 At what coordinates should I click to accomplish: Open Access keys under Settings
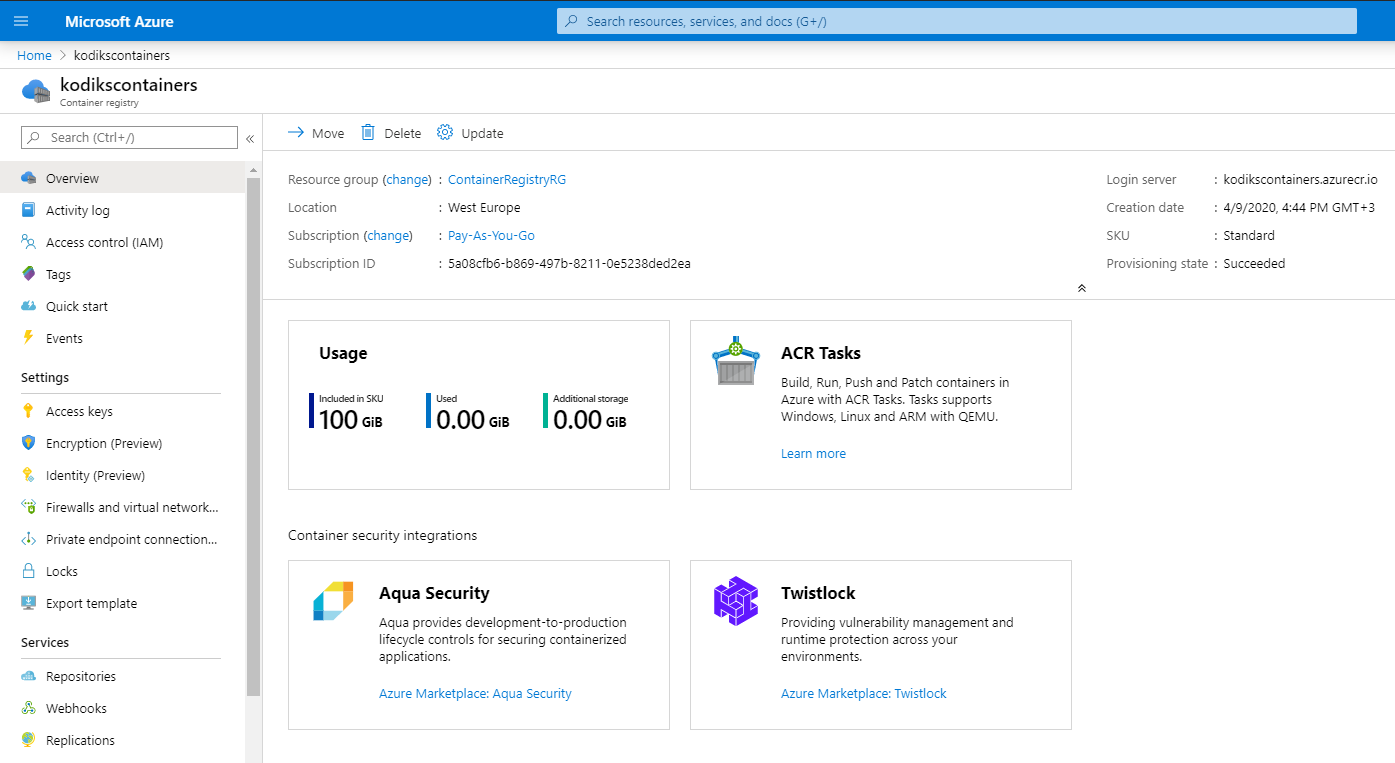pyautogui.click(x=79, y=411)
